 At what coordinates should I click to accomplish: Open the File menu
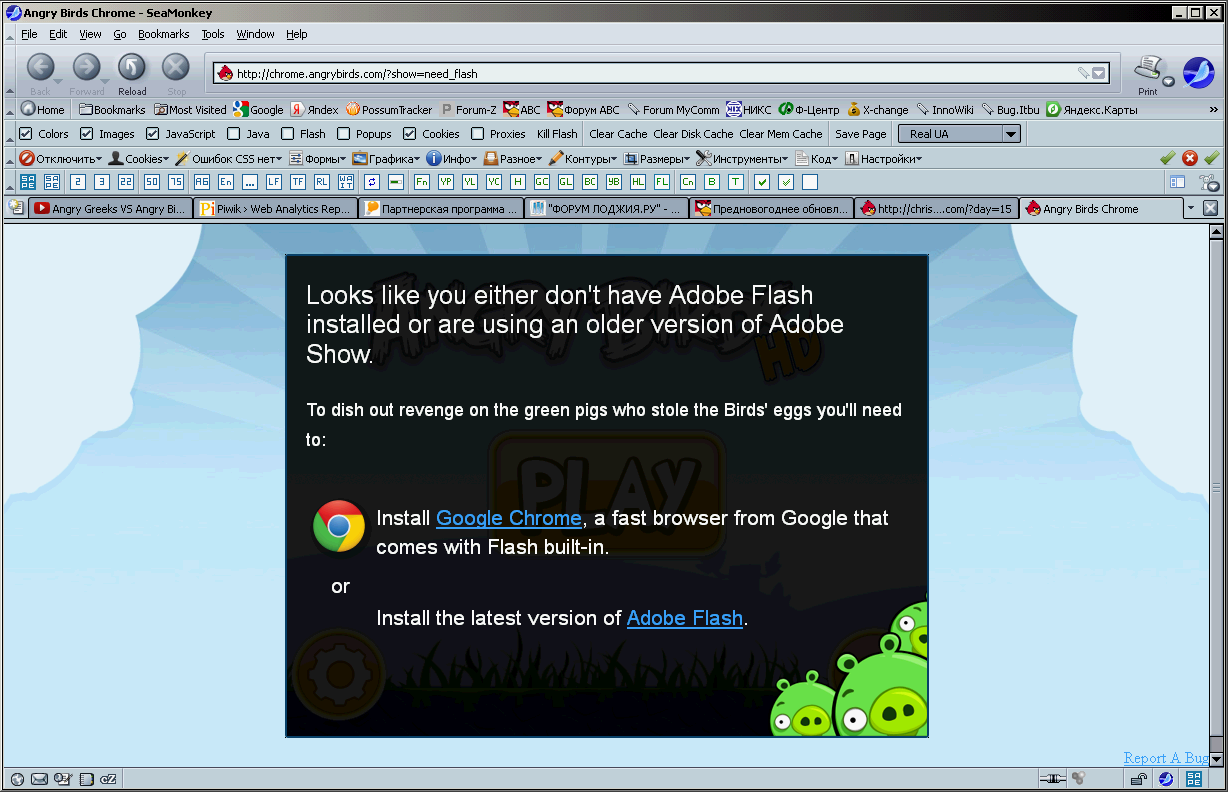[29, 34]
